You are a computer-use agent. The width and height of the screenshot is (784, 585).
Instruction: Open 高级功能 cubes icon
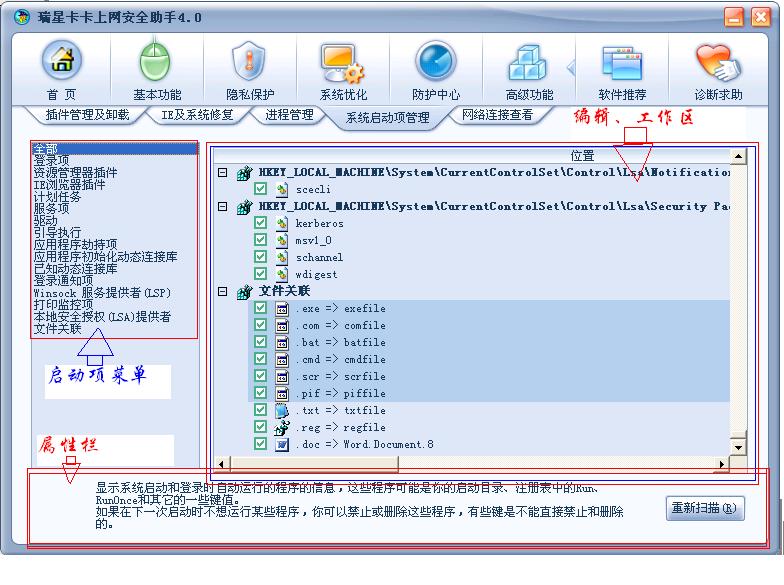[528, 63]
